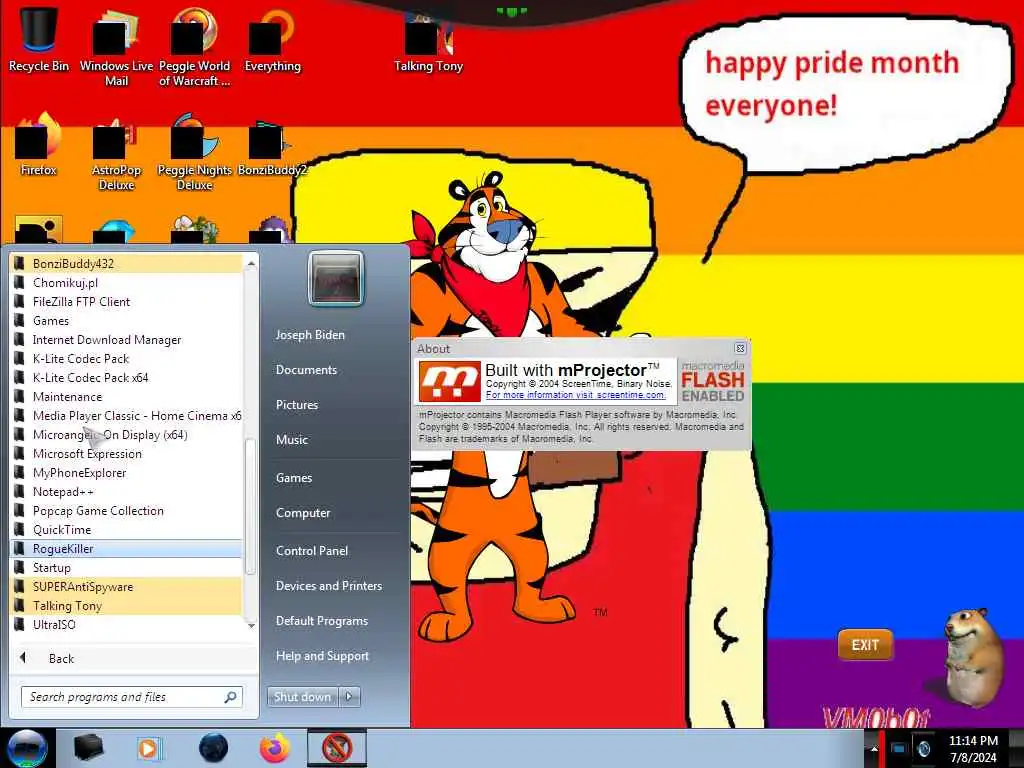Open Documents from the Start menu

click(306, 370)
